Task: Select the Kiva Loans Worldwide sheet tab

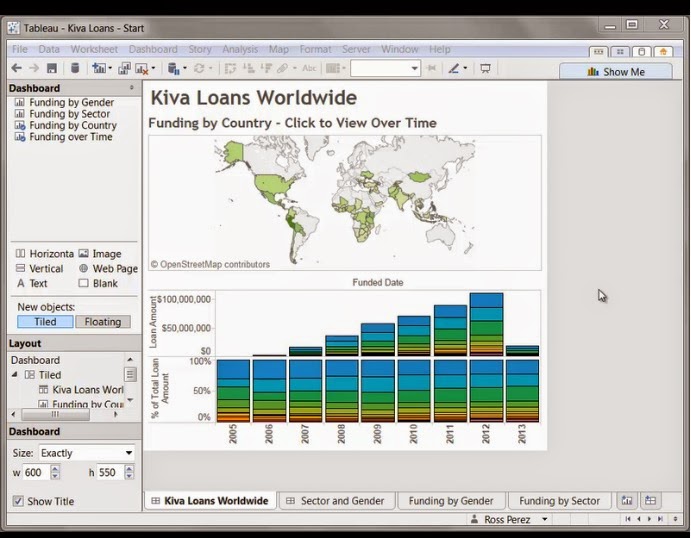Action: click(210, 501)
